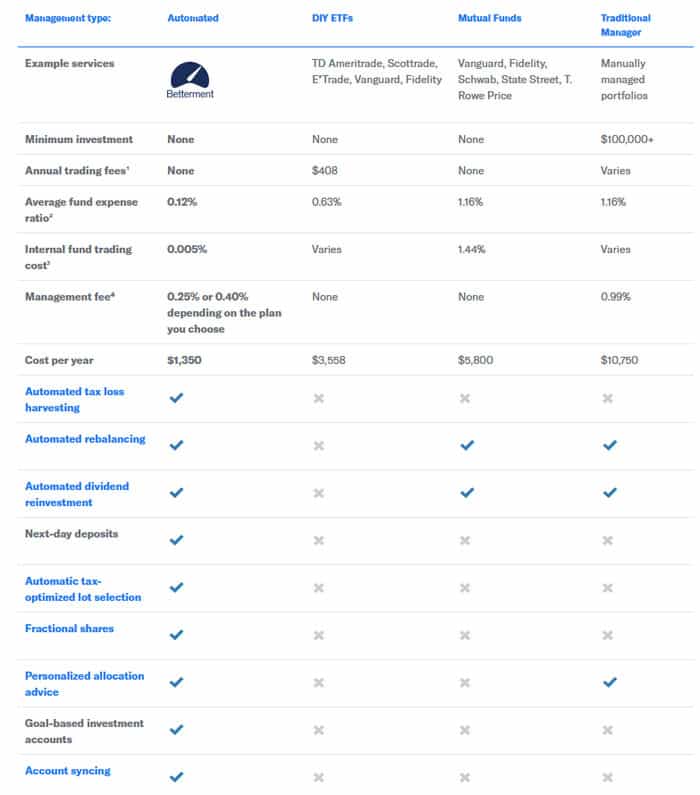Screen dimensions: 700x795
Task: Follow the Automated dividend reinvestment link
Action: pyautogui.click(x=76, y=494)
